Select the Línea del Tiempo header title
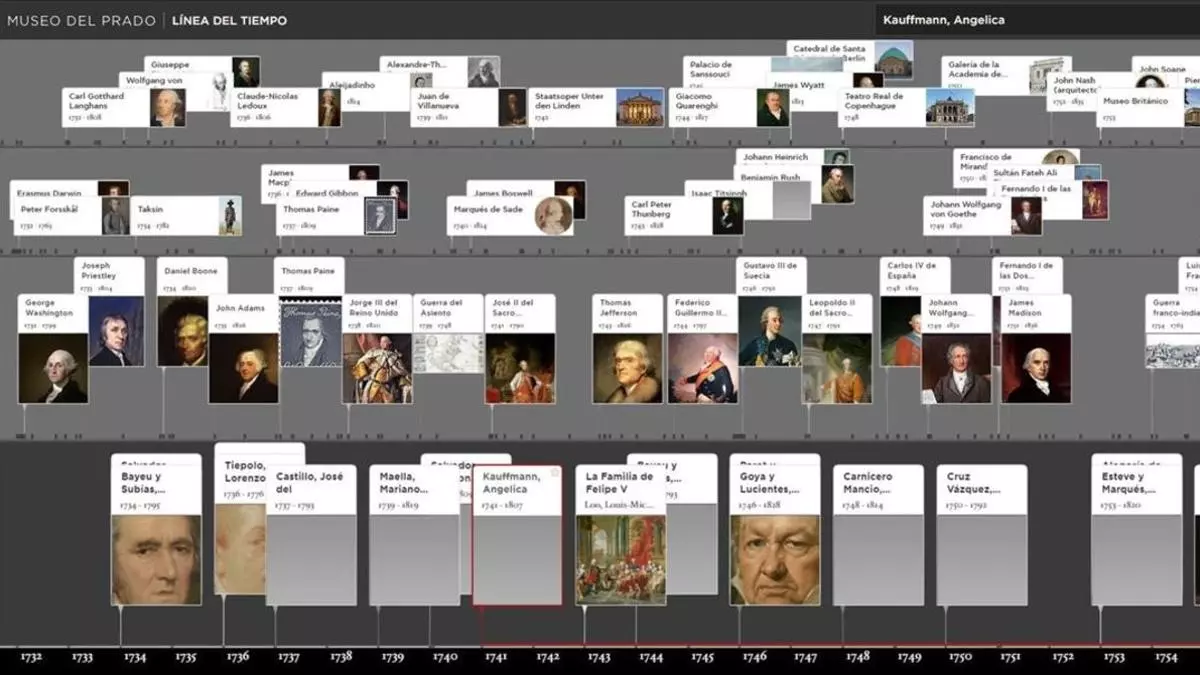Viewport: 1200px width, 675px height. point(229,20)
